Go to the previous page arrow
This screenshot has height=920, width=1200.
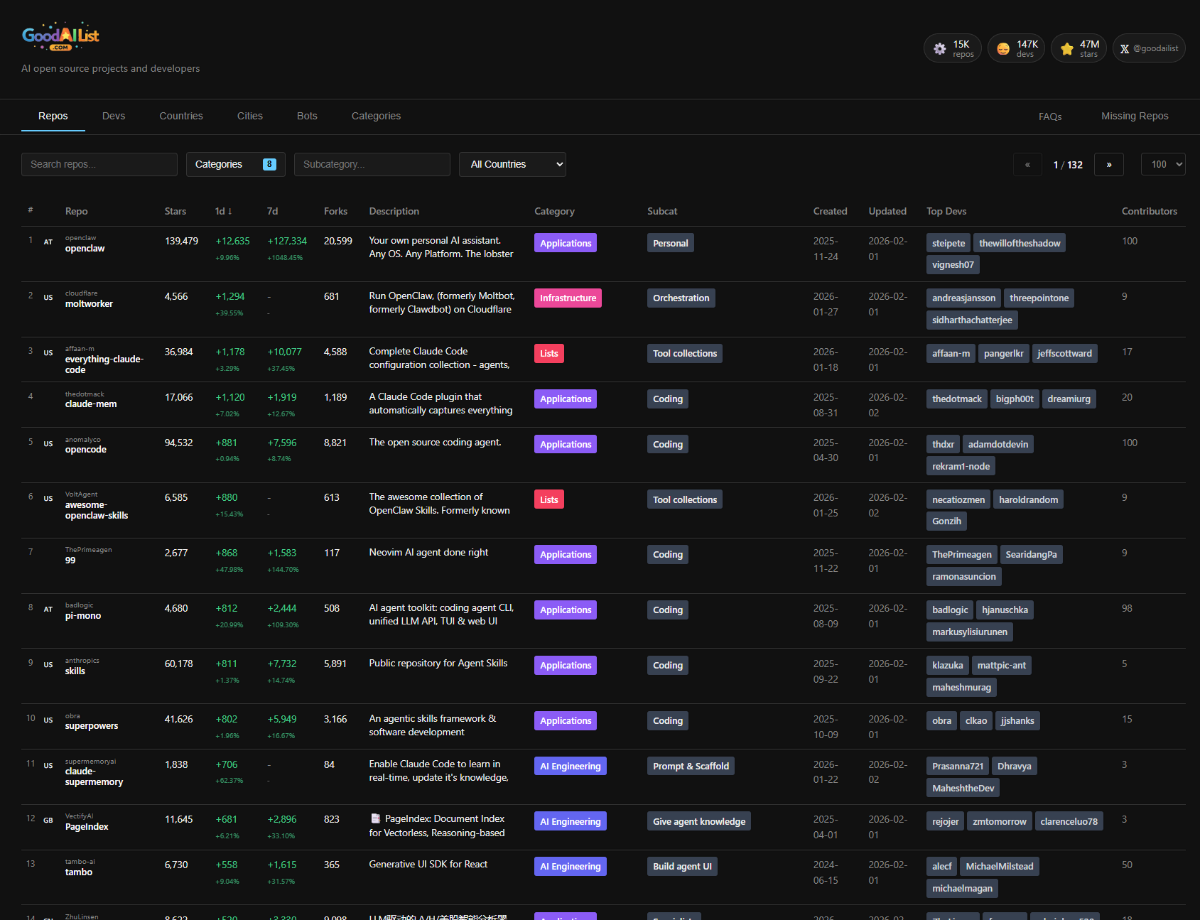click(x=1027, y=165)
